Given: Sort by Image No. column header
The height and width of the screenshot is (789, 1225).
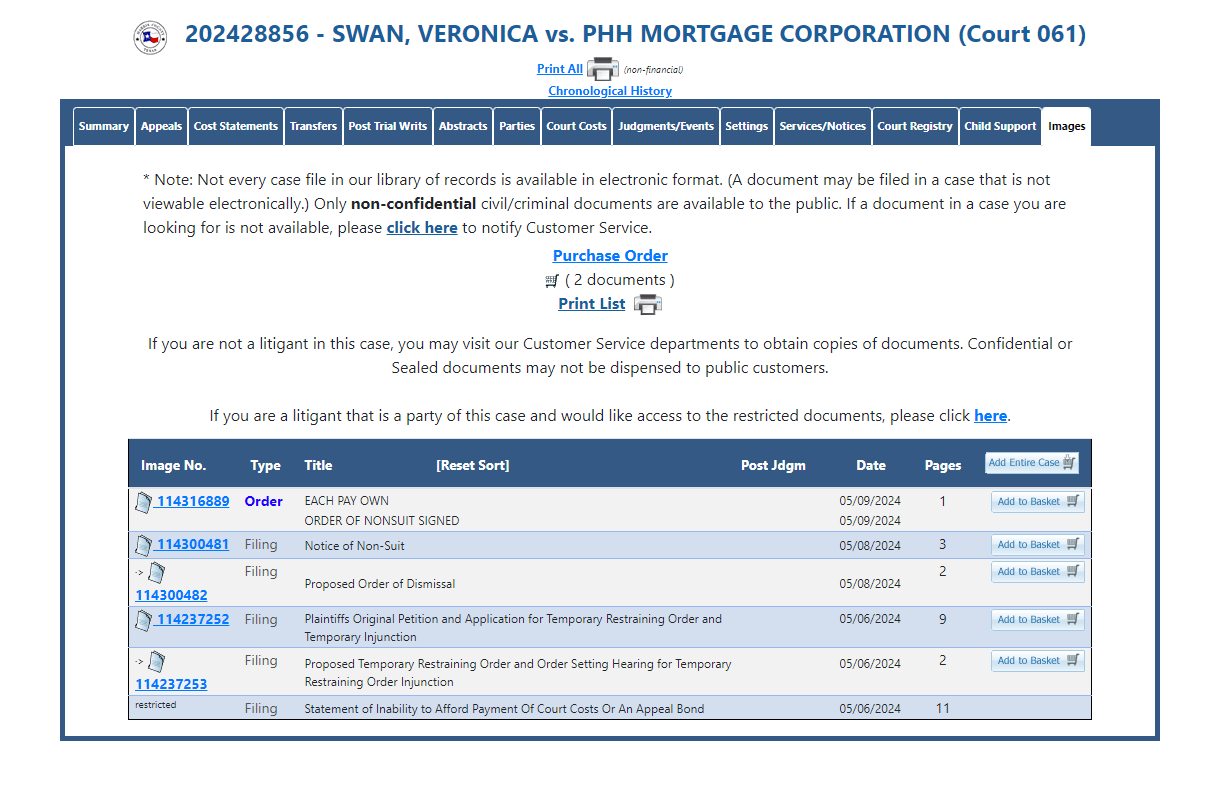Looking at the screenshot, I should 174,465.
